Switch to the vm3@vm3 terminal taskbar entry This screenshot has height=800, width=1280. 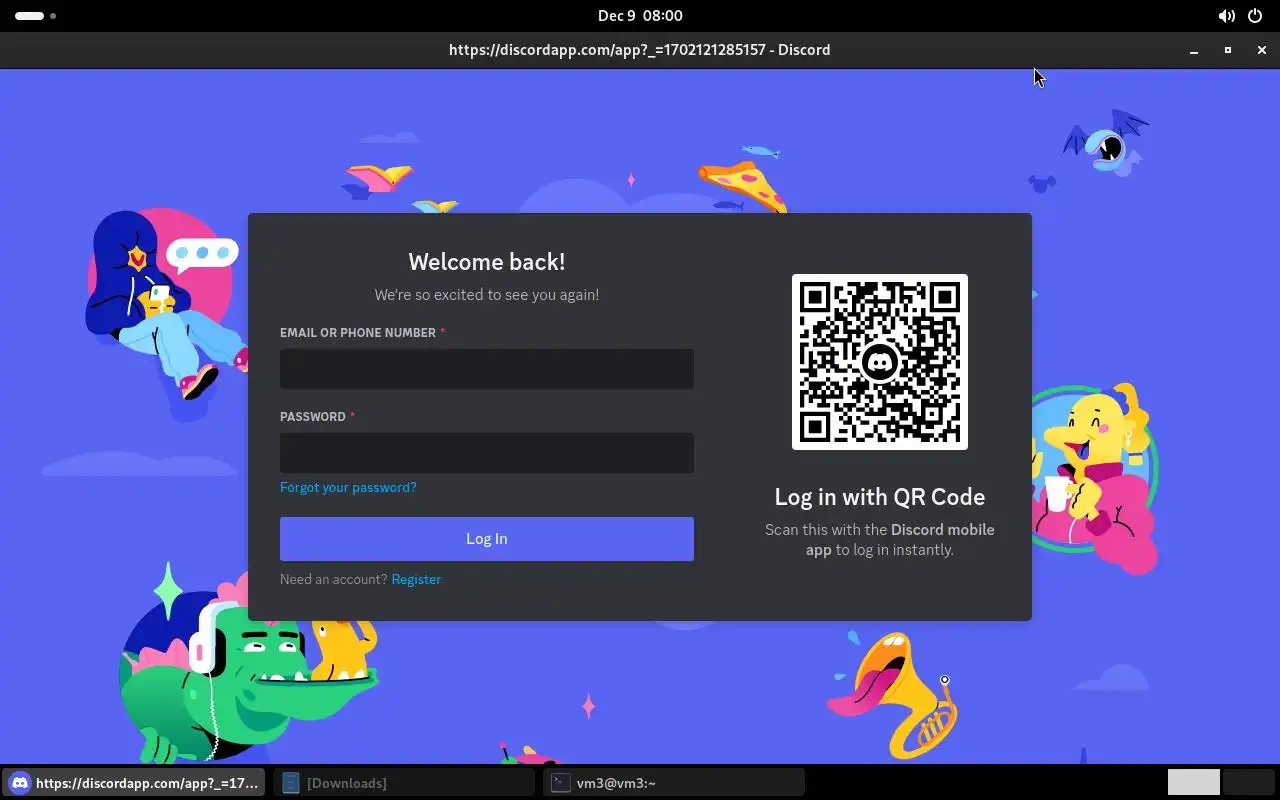(674, 783)
